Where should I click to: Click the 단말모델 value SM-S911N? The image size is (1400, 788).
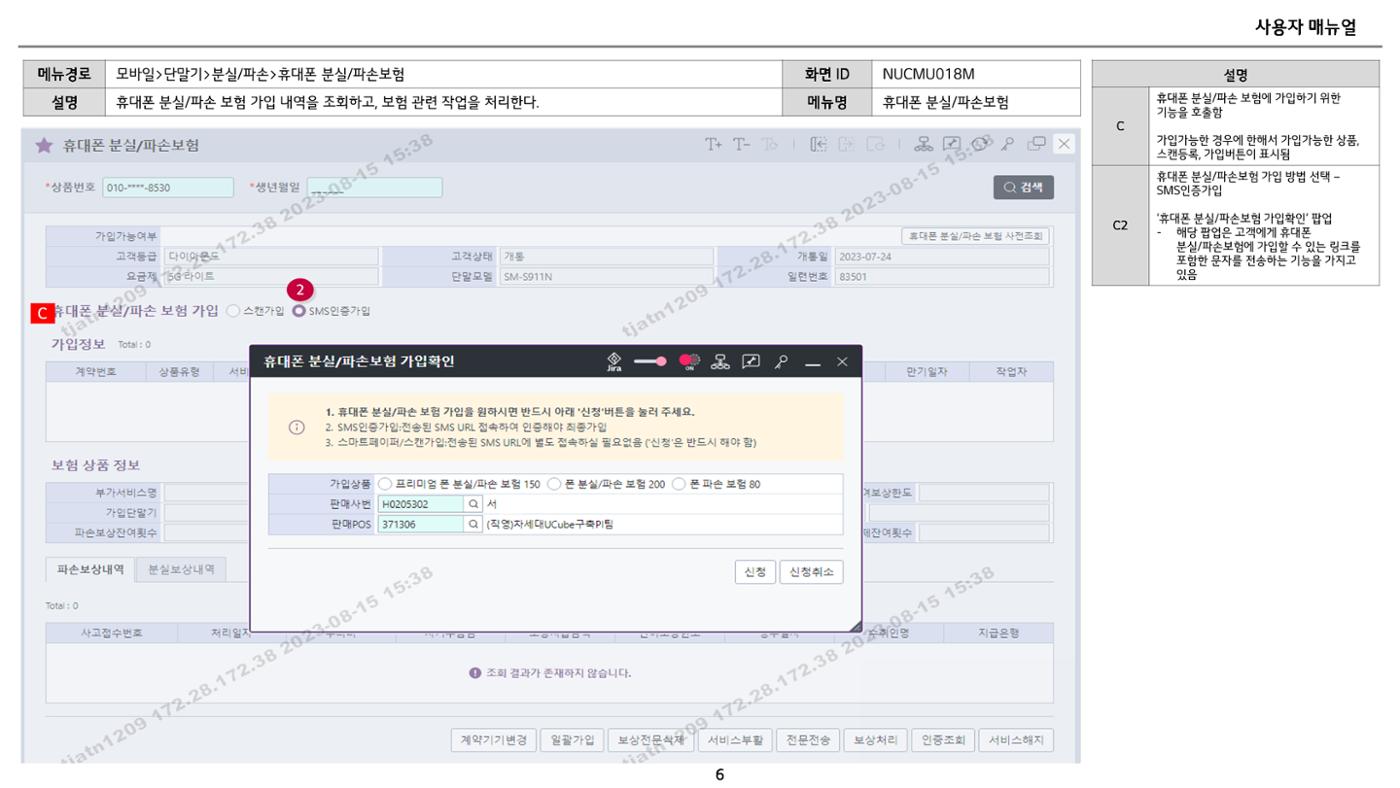(607, 276)
